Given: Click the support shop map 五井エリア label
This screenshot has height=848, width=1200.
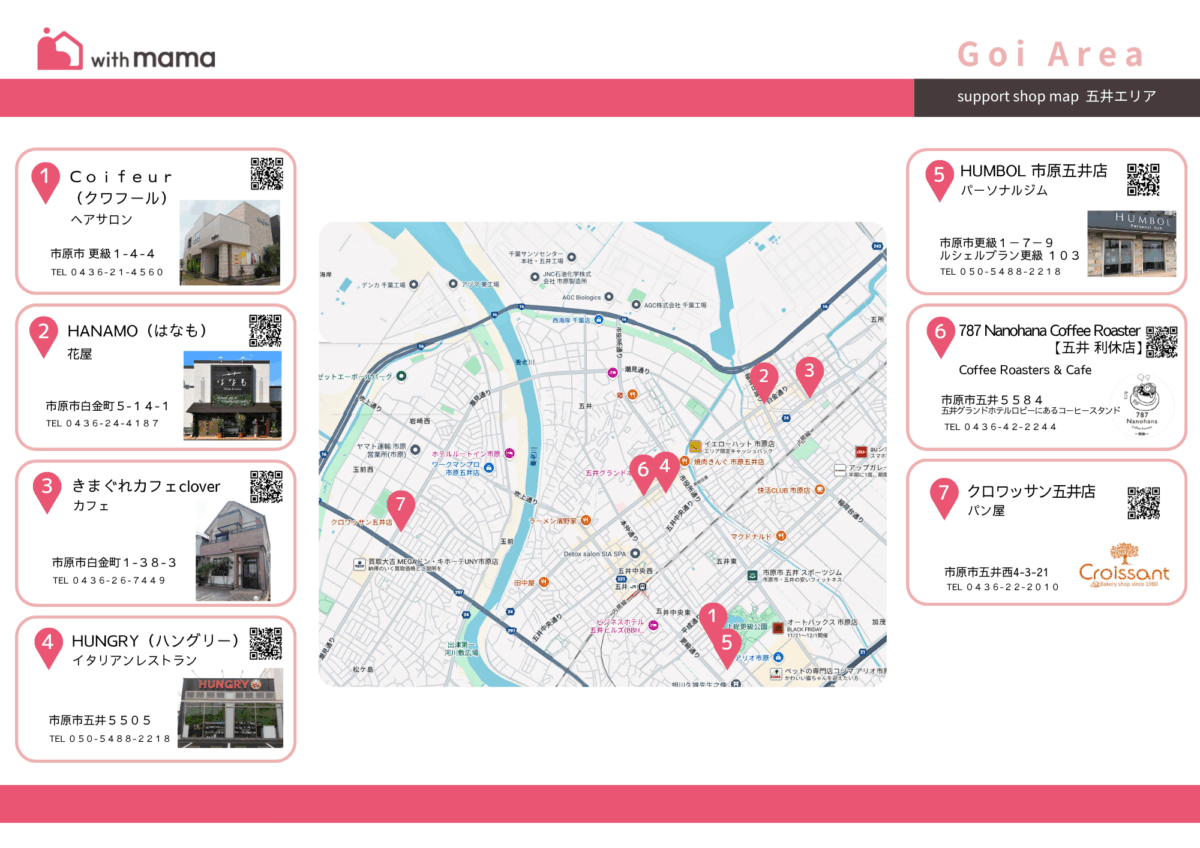Looking at the screenshot, I should 1056,97.
